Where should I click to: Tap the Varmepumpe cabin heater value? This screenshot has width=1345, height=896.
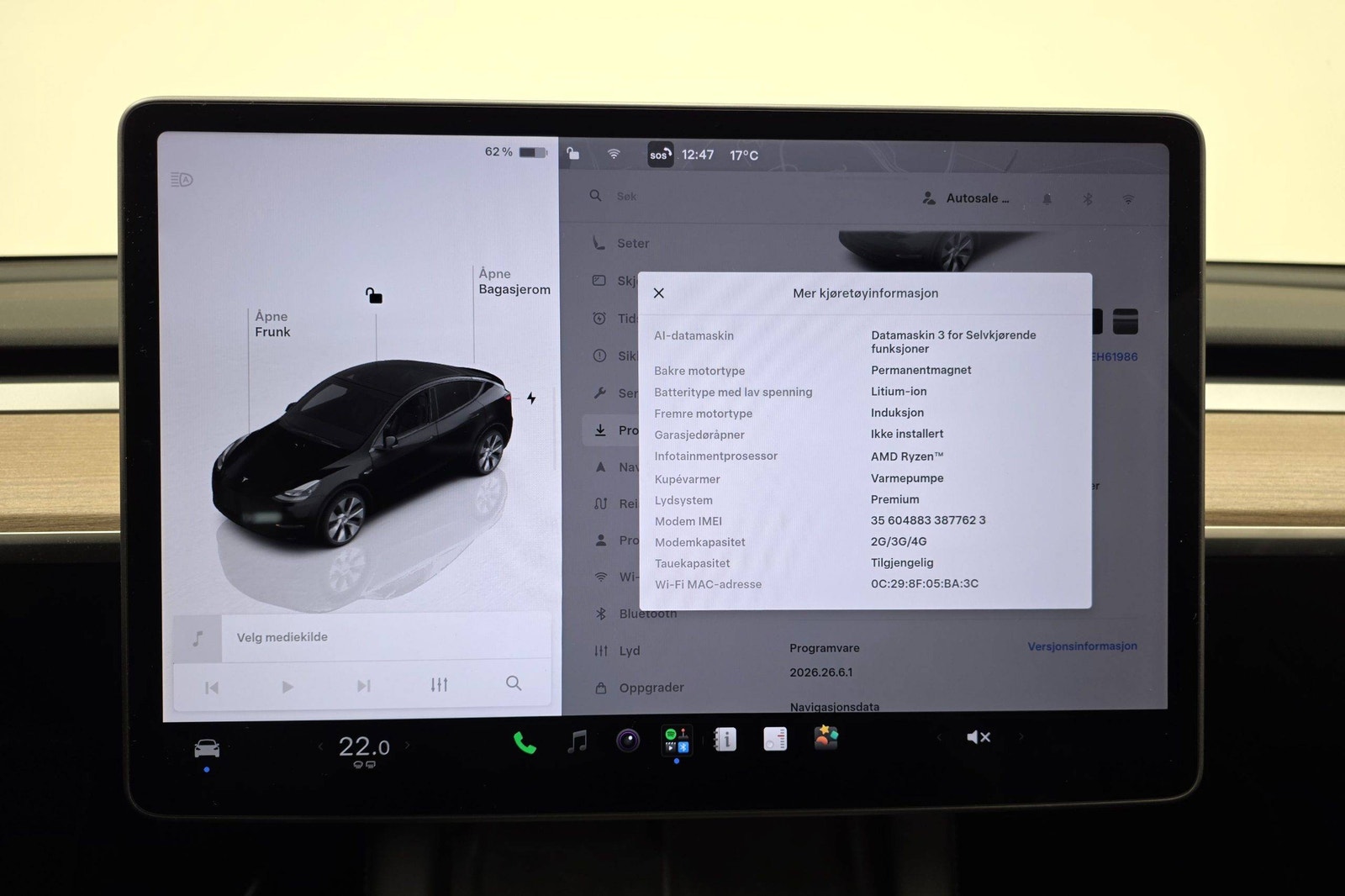(x=907, y=478)
